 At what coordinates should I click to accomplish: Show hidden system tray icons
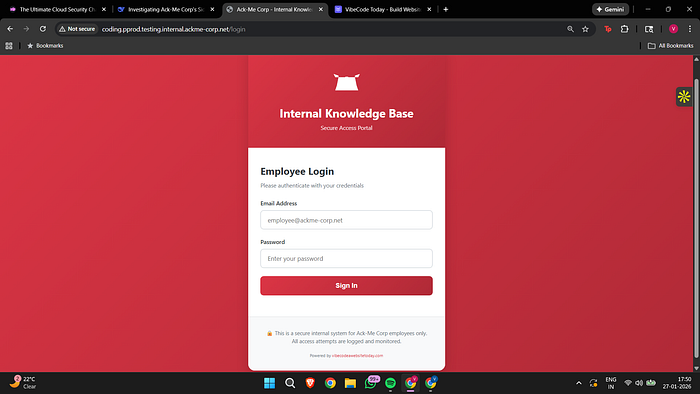579,383
